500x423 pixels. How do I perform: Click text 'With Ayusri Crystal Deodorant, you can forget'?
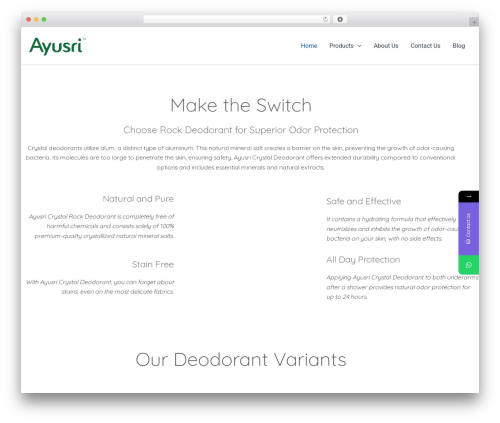tap(100, 287)
